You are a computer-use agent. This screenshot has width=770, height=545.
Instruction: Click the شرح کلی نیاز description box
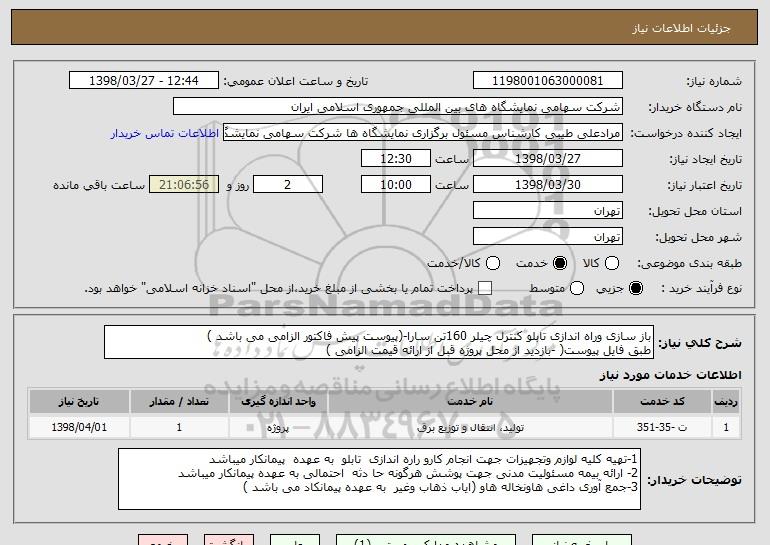pos(379,342)
